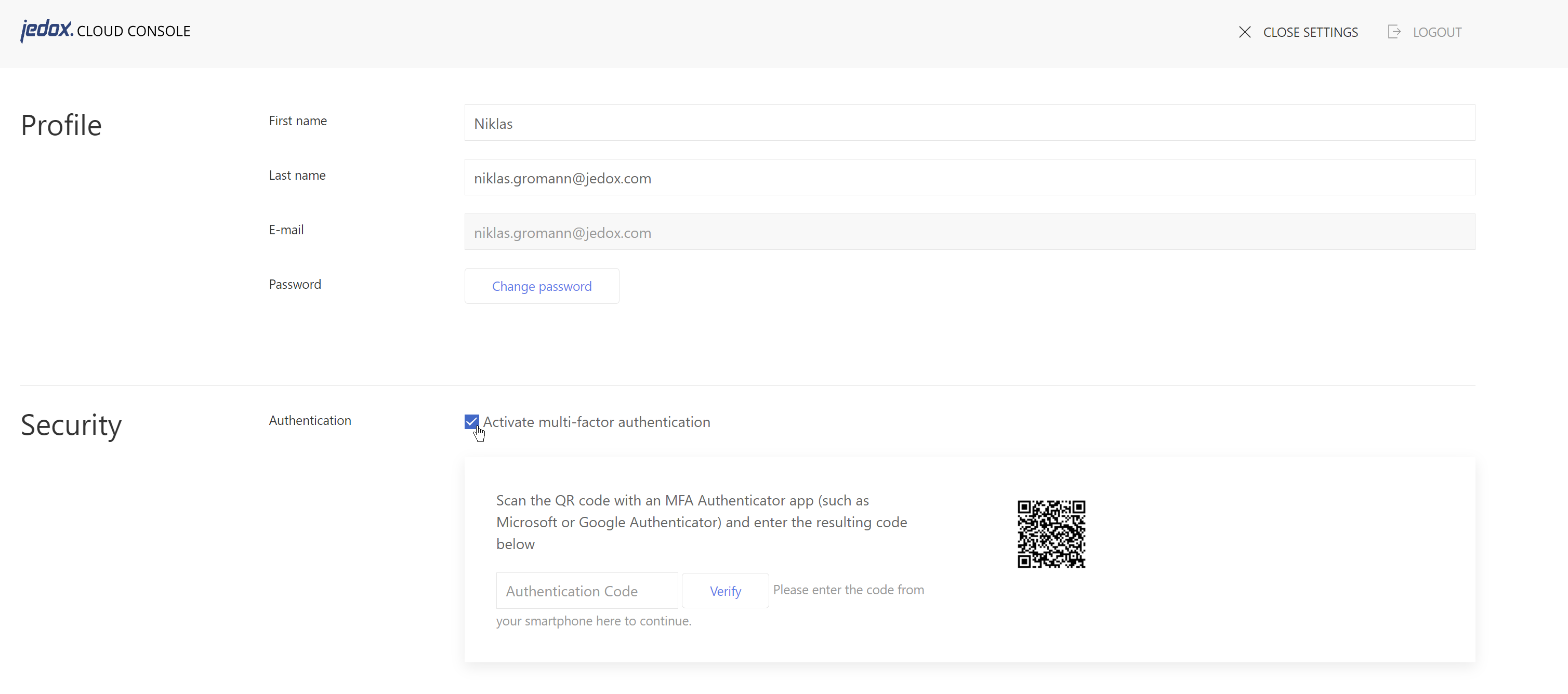The image size is (1568, 694).
Task: Click the 'Password' label
Action: (295, 285)
